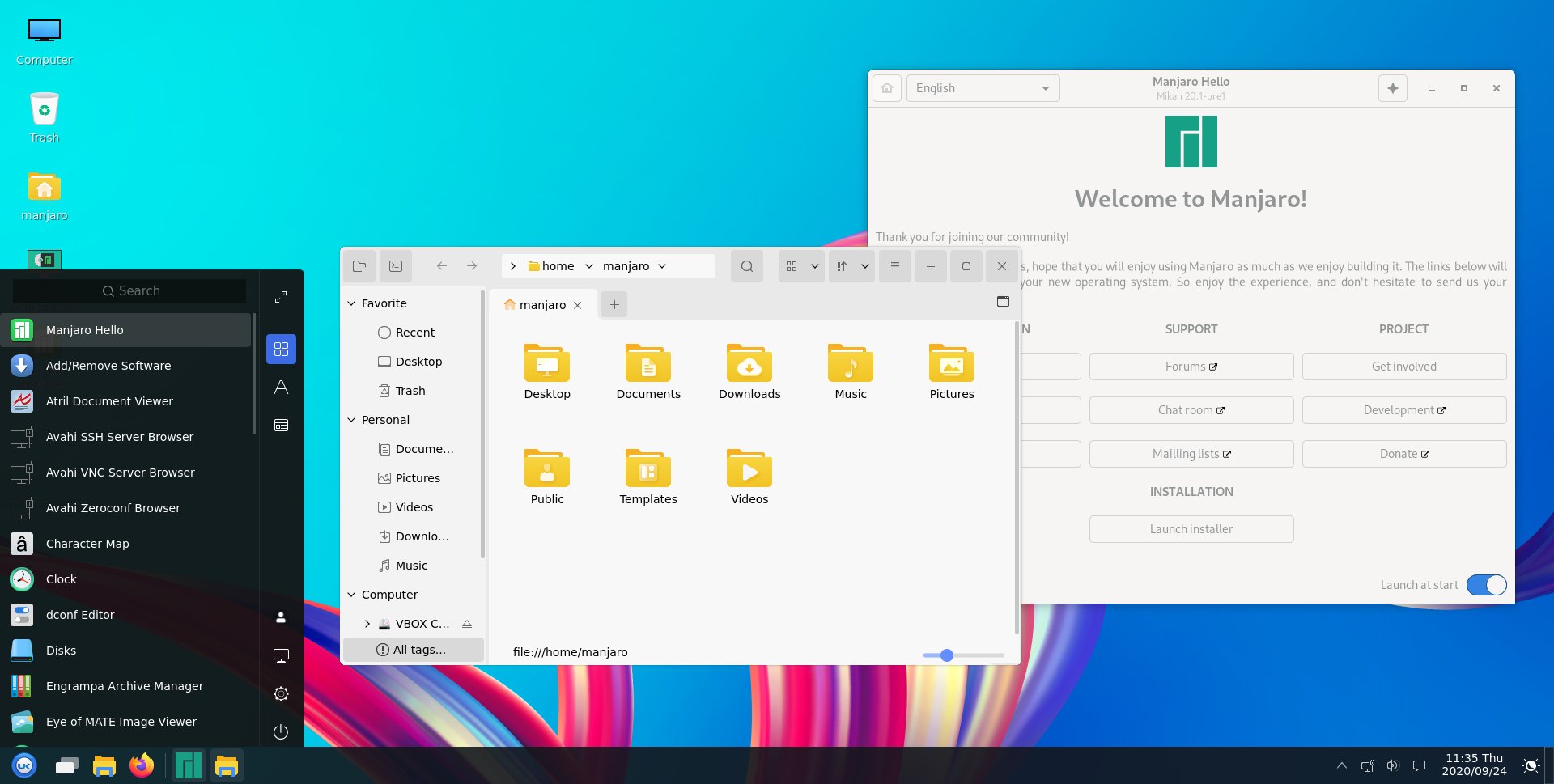The height and width of the screenshot is (784, 1554).
Task: Open settings gear in start menu
Action: pyautogui.click(x=281, y=694)
